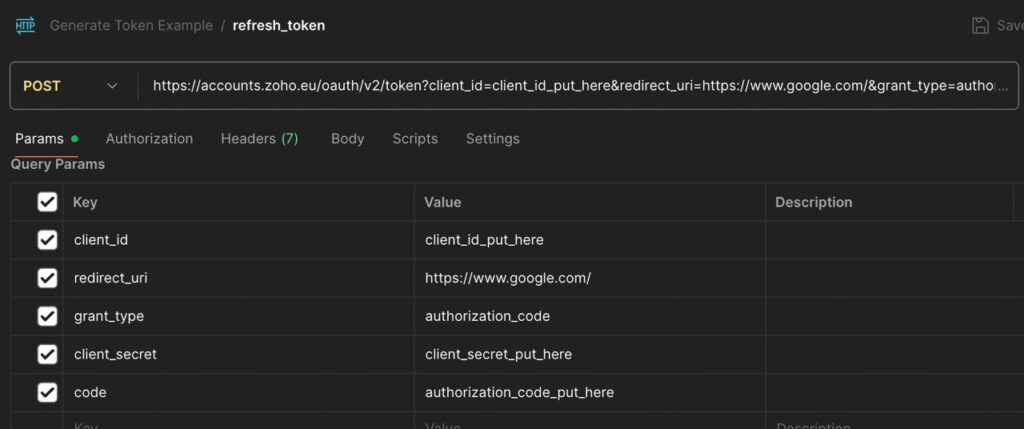Open the Headers (7) tab
The image size is (1024, 429).
tap(259, 138)
